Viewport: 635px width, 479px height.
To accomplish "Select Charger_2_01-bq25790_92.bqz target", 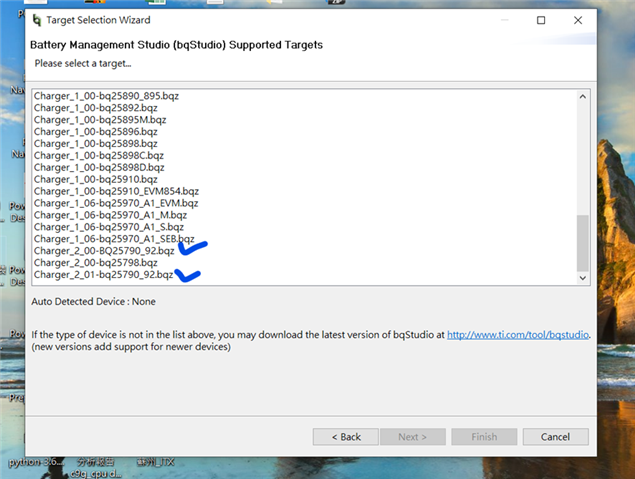I will [x=104, y=275].
